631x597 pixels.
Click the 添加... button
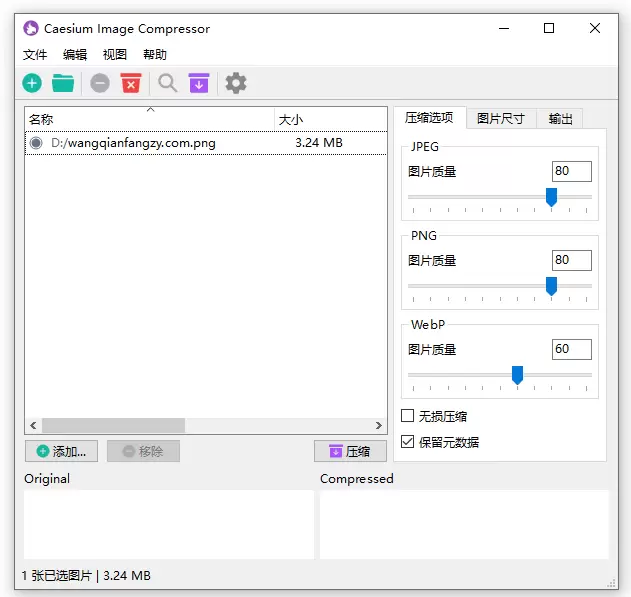pos(61,451)
